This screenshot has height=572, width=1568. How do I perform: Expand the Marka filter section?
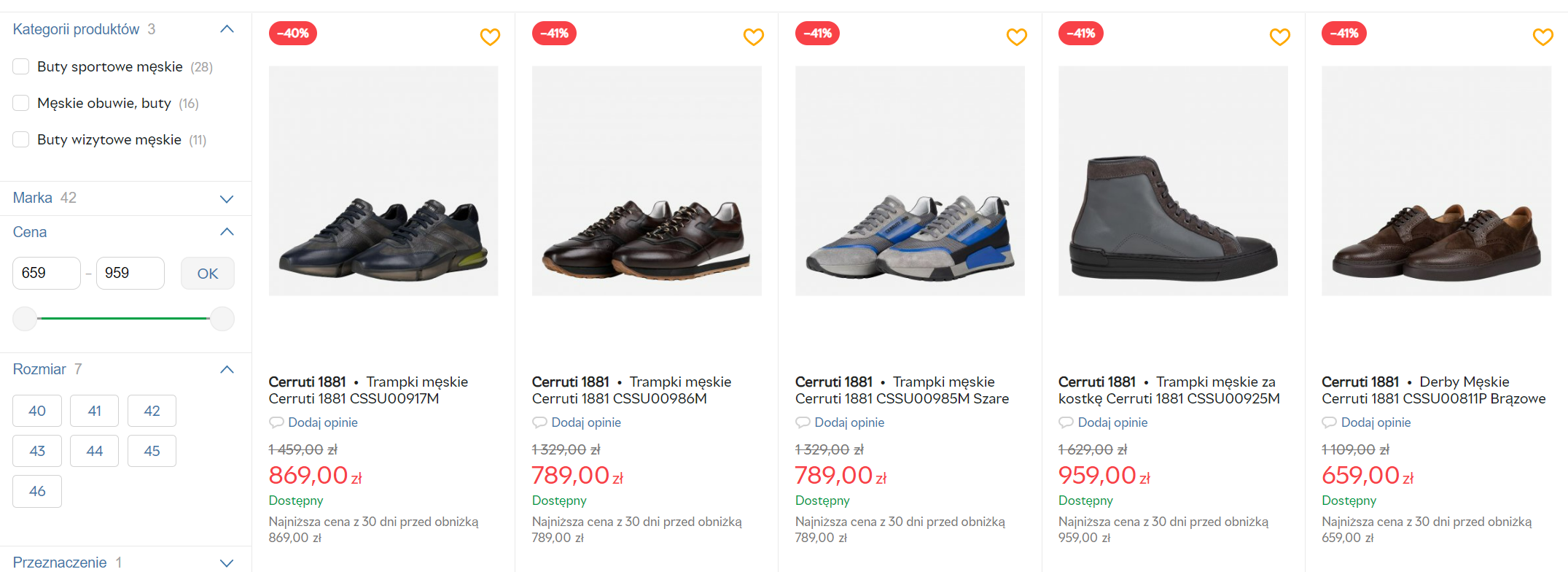pos(227,198)
